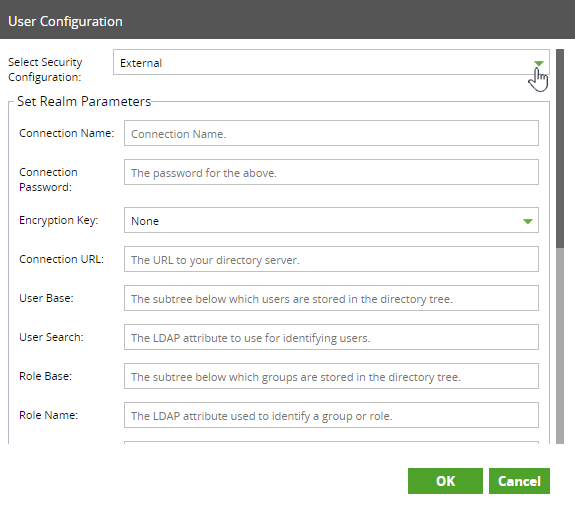The height and width of the screenshot is (505, 575).
Task: Click the Connection Name input field
Action: click(331, 133)
